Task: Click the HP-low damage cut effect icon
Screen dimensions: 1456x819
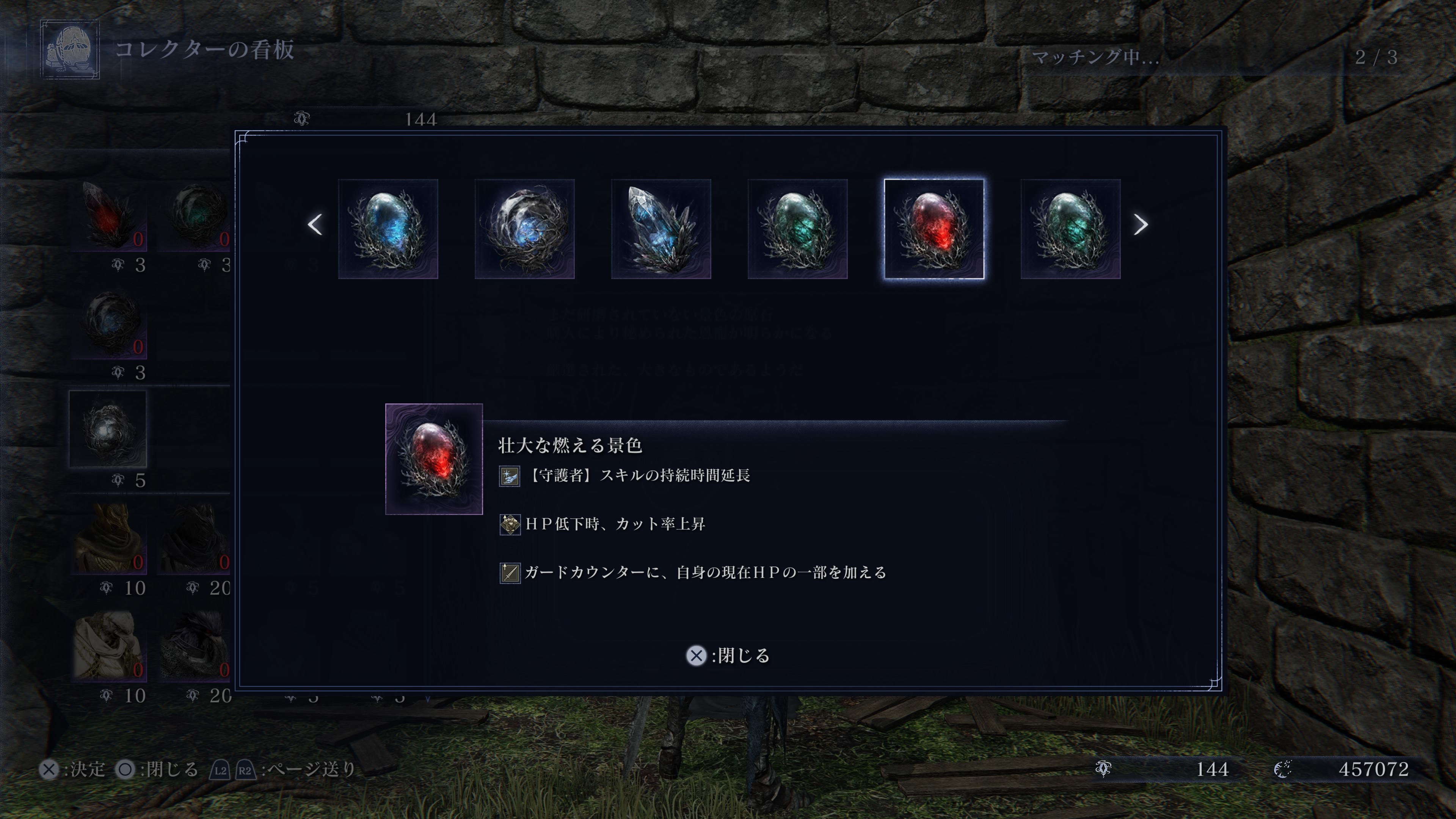Action: tap(510, 524)
